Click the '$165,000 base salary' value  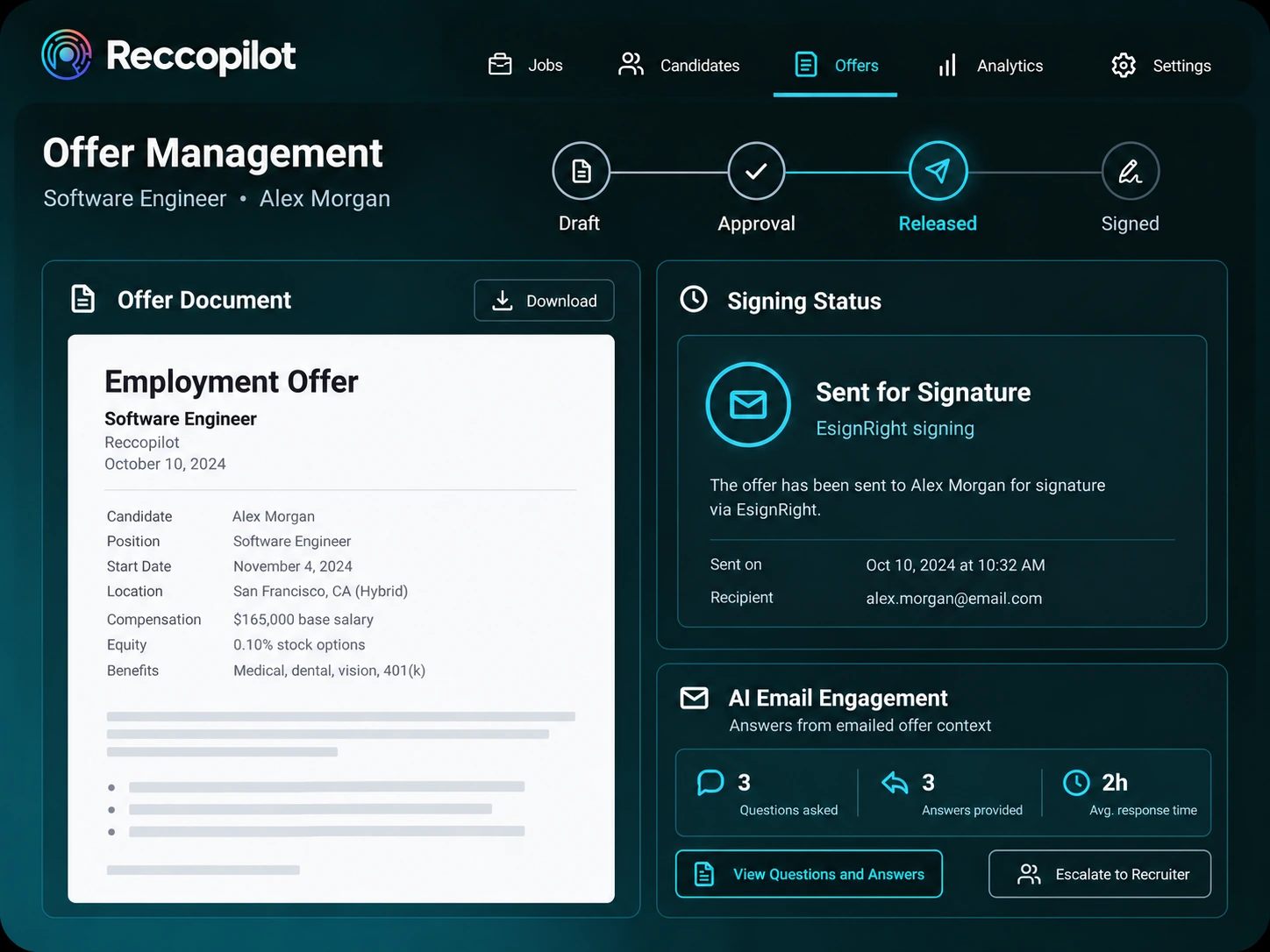pos(303,620)
